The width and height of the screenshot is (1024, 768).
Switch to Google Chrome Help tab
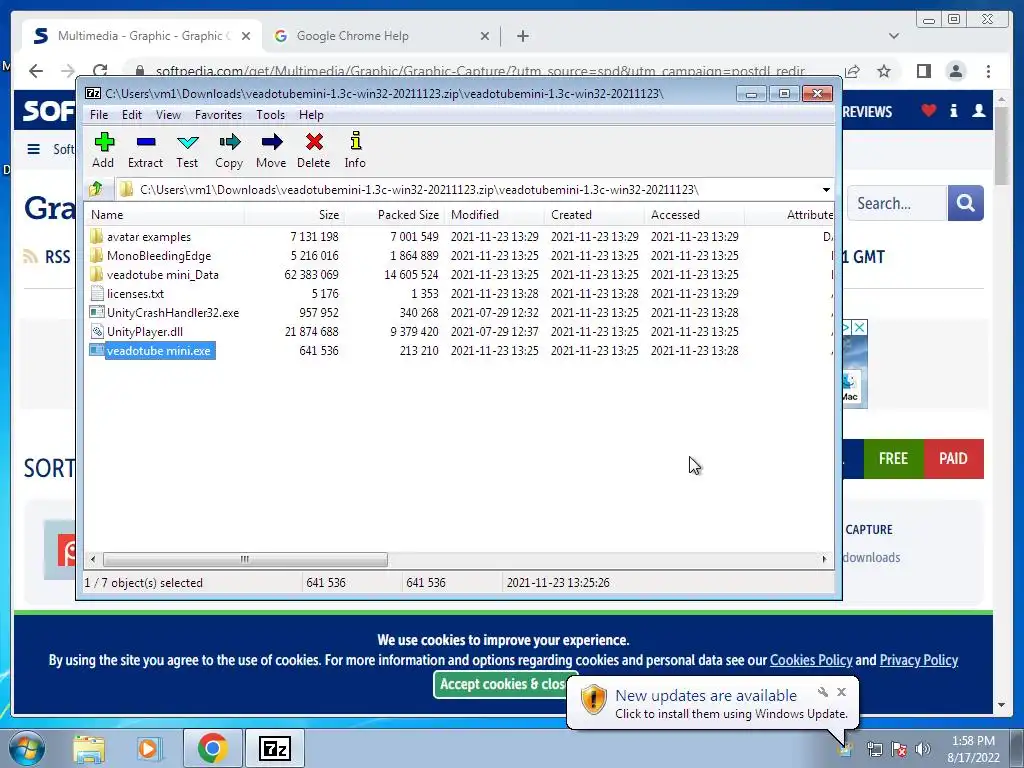click(381, 36)
